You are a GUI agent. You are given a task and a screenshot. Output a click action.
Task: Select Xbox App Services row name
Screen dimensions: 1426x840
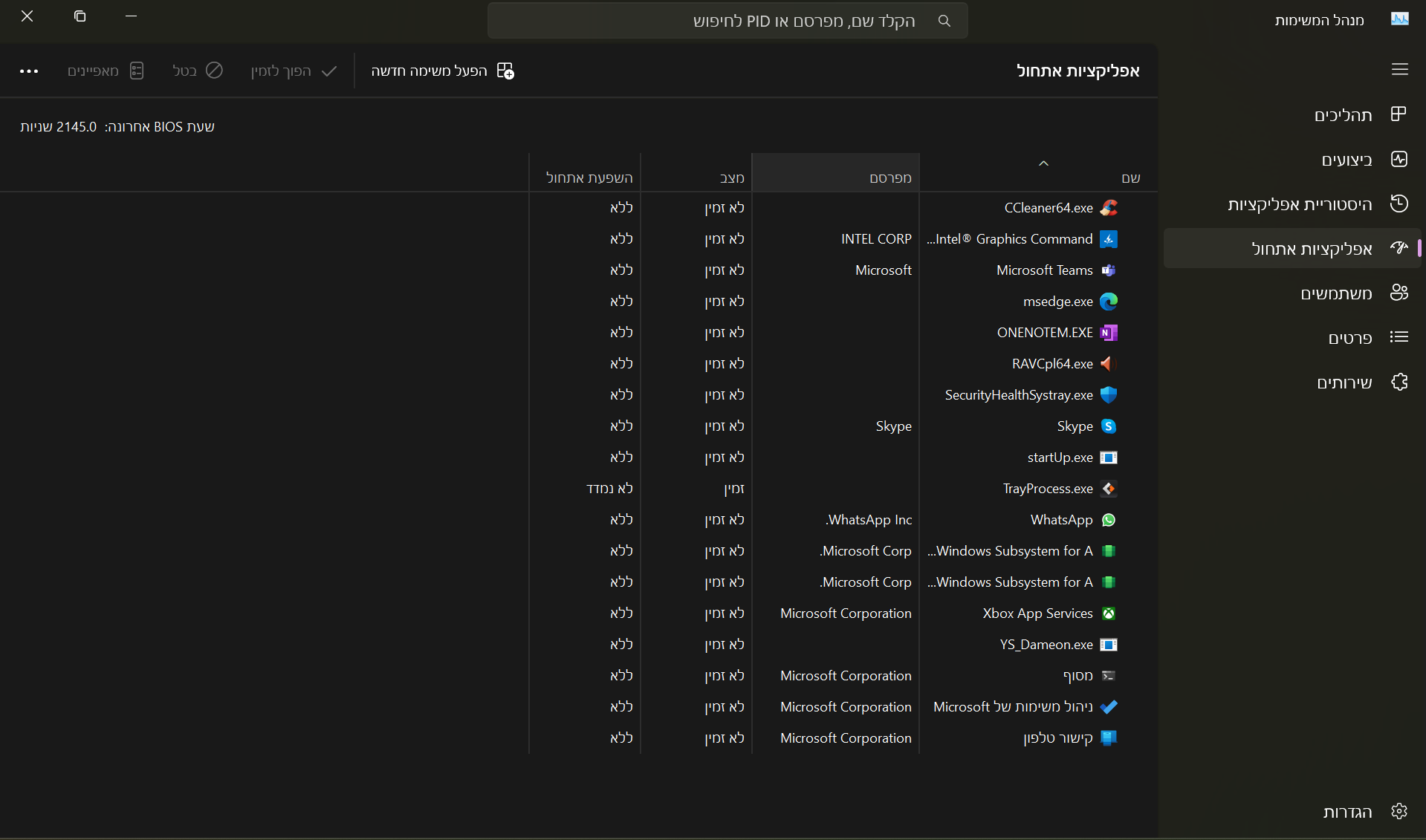tap(1037, 613)
